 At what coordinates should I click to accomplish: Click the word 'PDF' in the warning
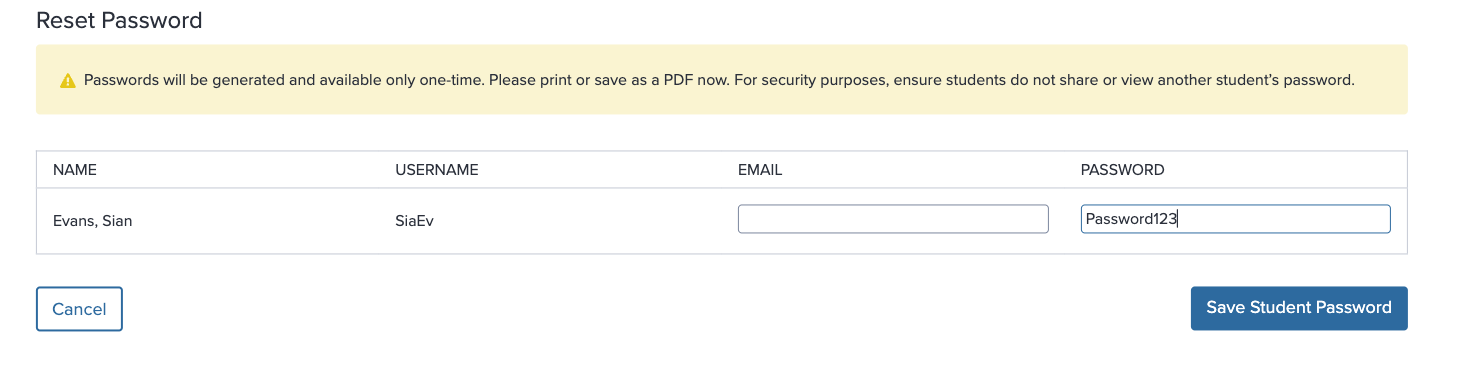(677, 80)
